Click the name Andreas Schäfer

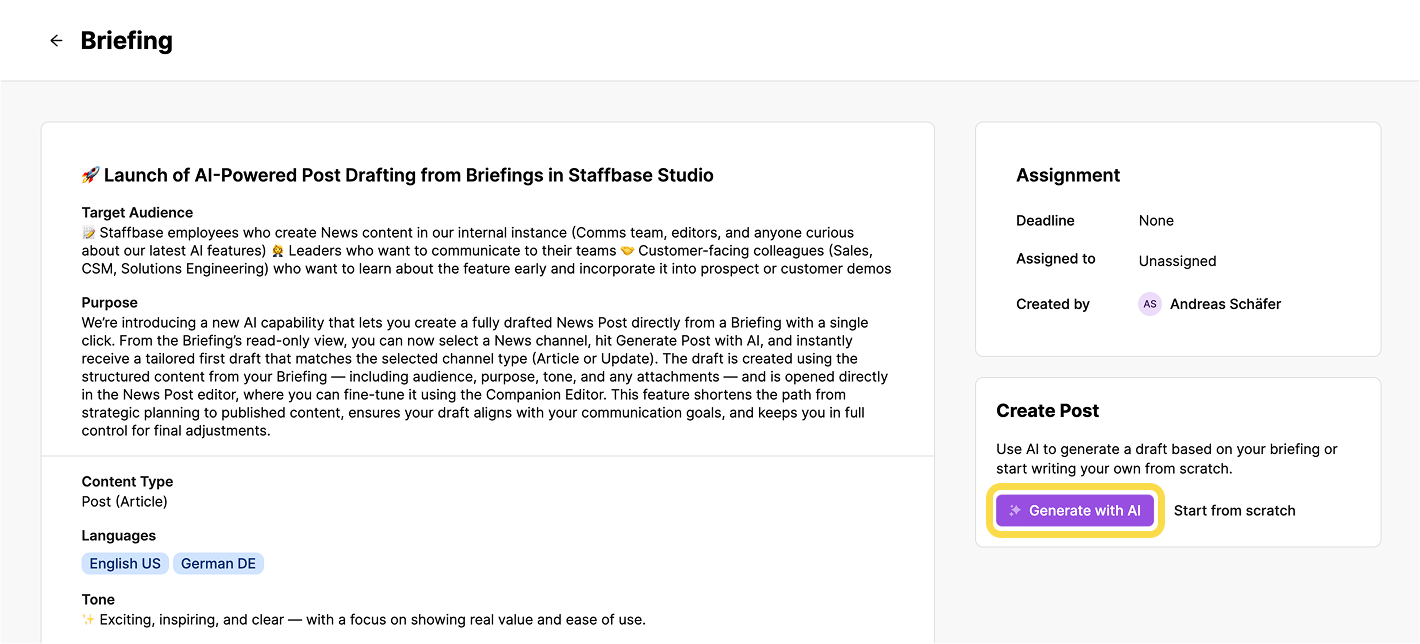pyautogui.click(x=1225, y=304)
